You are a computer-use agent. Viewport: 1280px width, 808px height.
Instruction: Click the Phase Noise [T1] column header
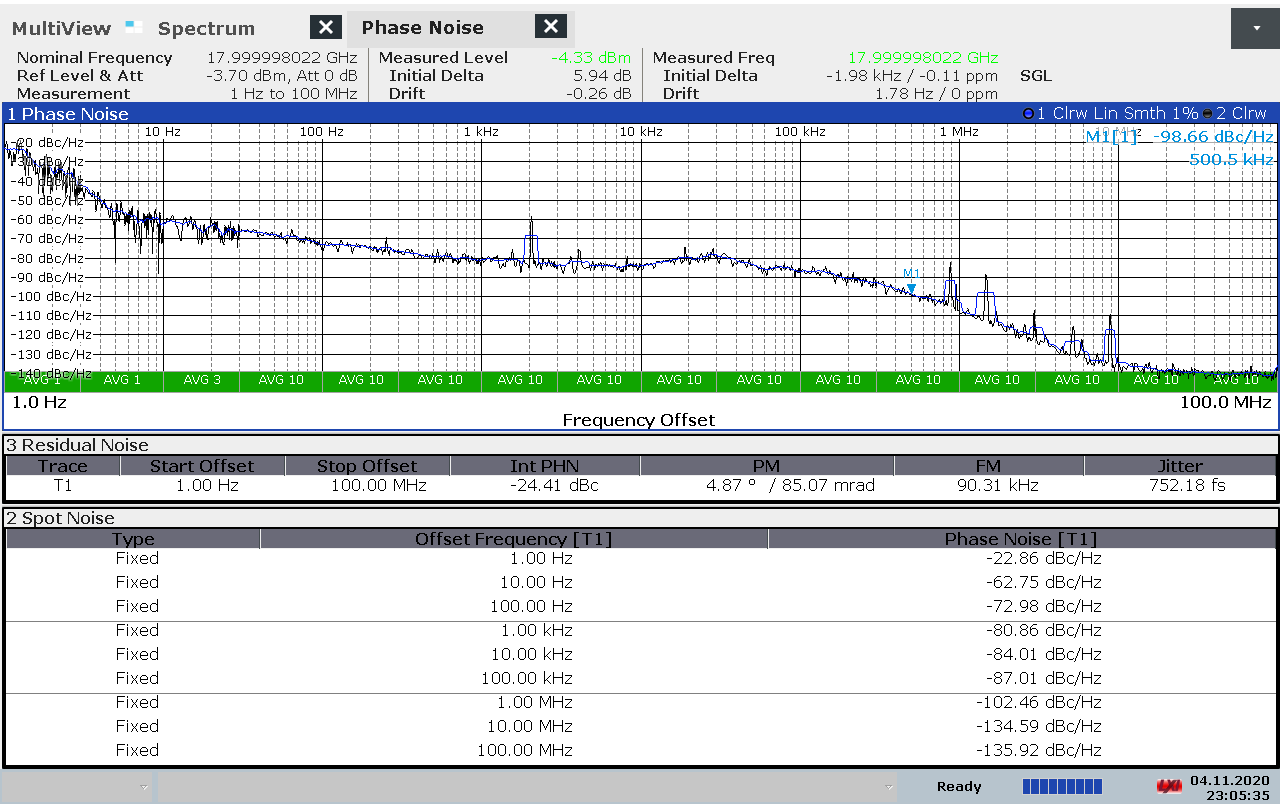(x=1022, y=539)
